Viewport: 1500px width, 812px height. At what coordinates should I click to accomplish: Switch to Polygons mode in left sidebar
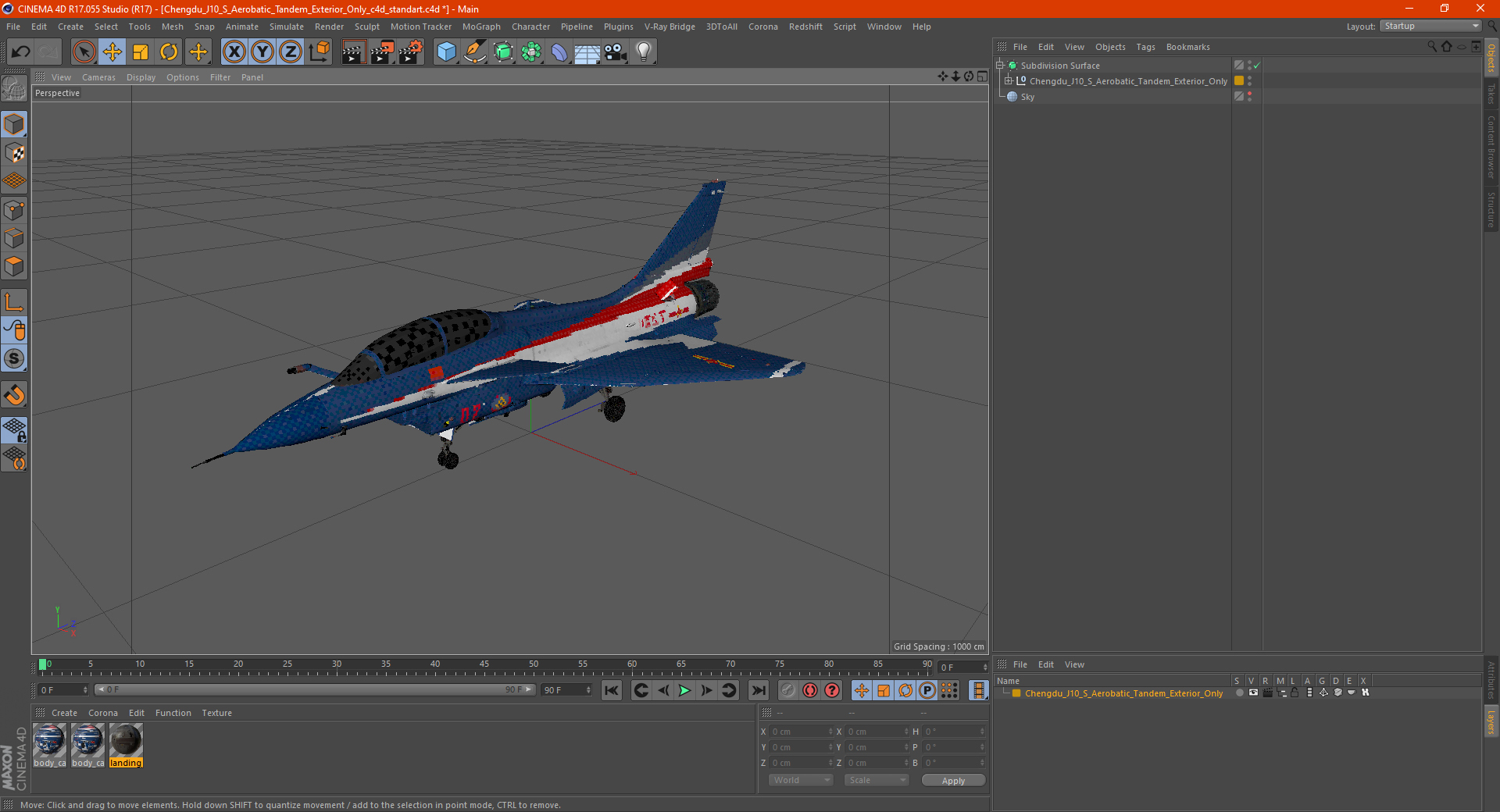tap(14, 266)
